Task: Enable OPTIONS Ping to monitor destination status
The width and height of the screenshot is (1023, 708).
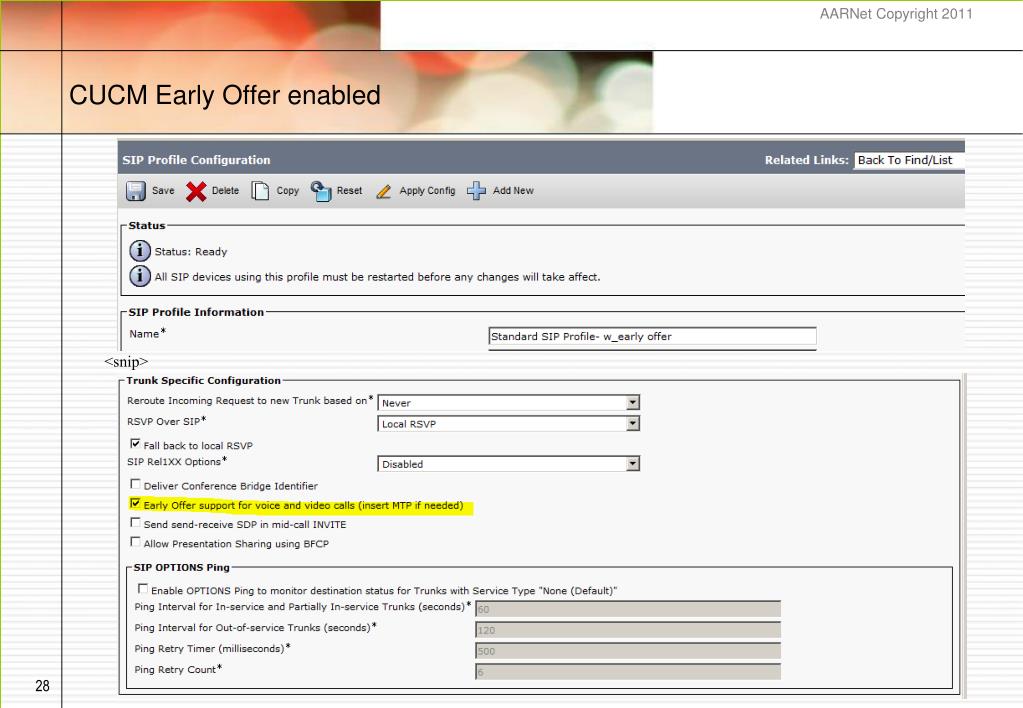Action: [143, 589]
